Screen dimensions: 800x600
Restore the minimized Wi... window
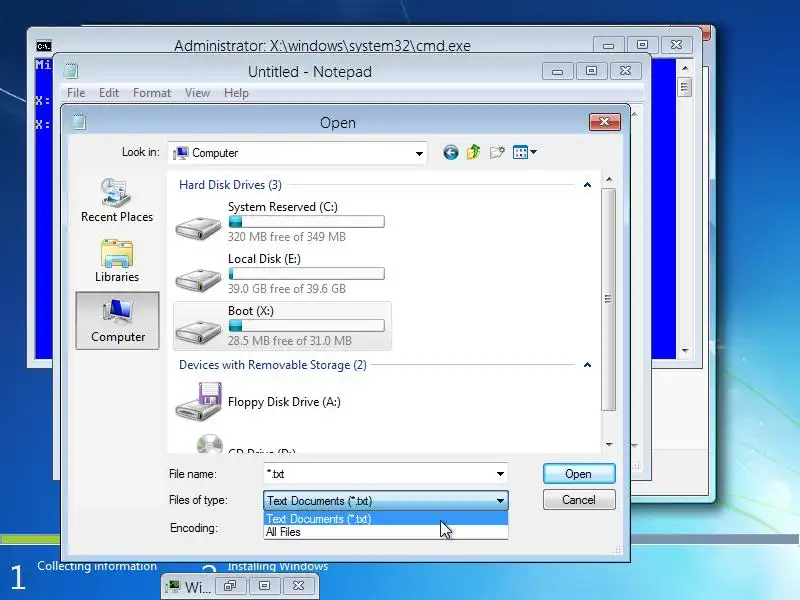[x=230, y=585]
